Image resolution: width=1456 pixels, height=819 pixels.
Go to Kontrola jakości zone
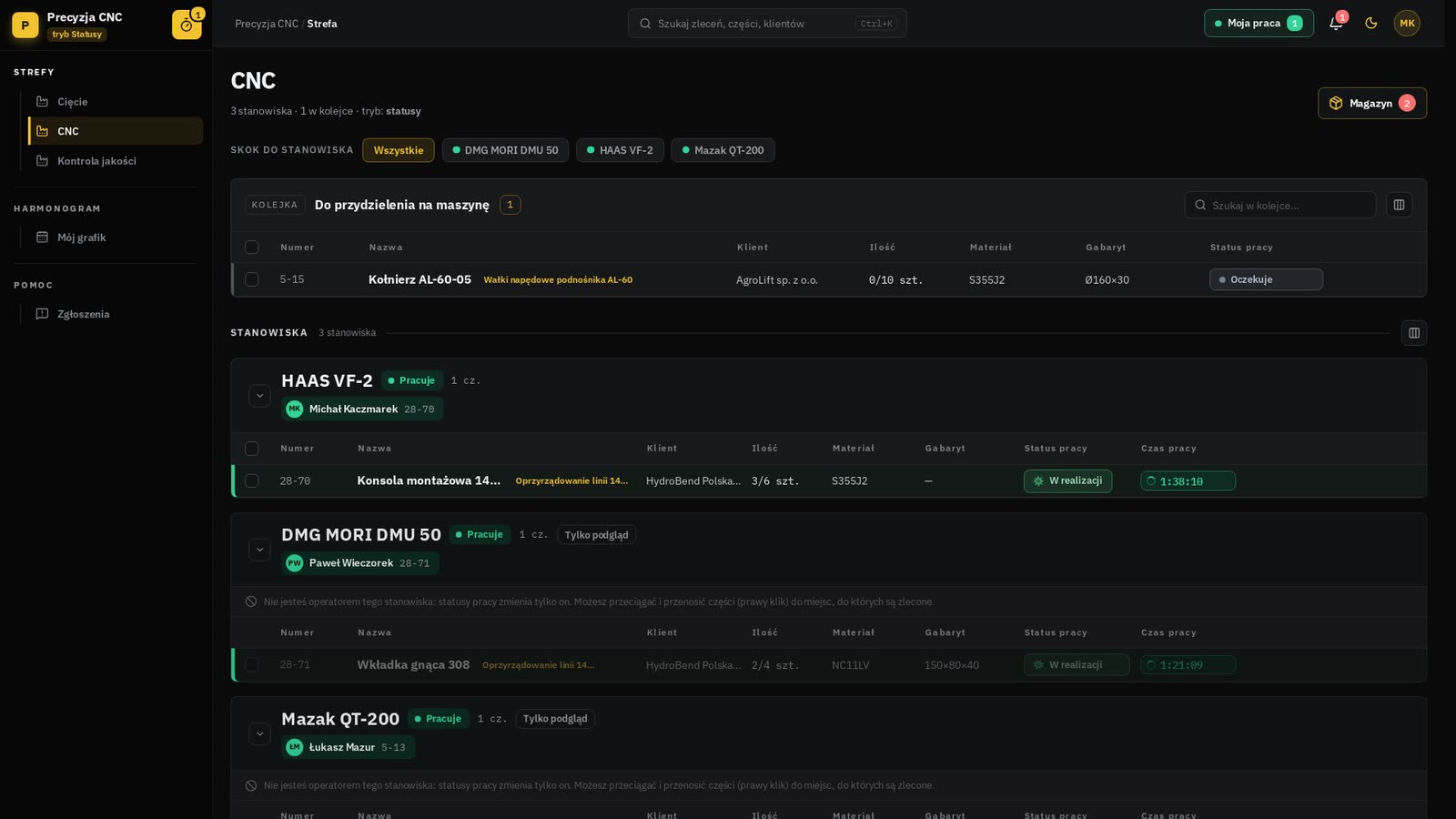(116, 161)
